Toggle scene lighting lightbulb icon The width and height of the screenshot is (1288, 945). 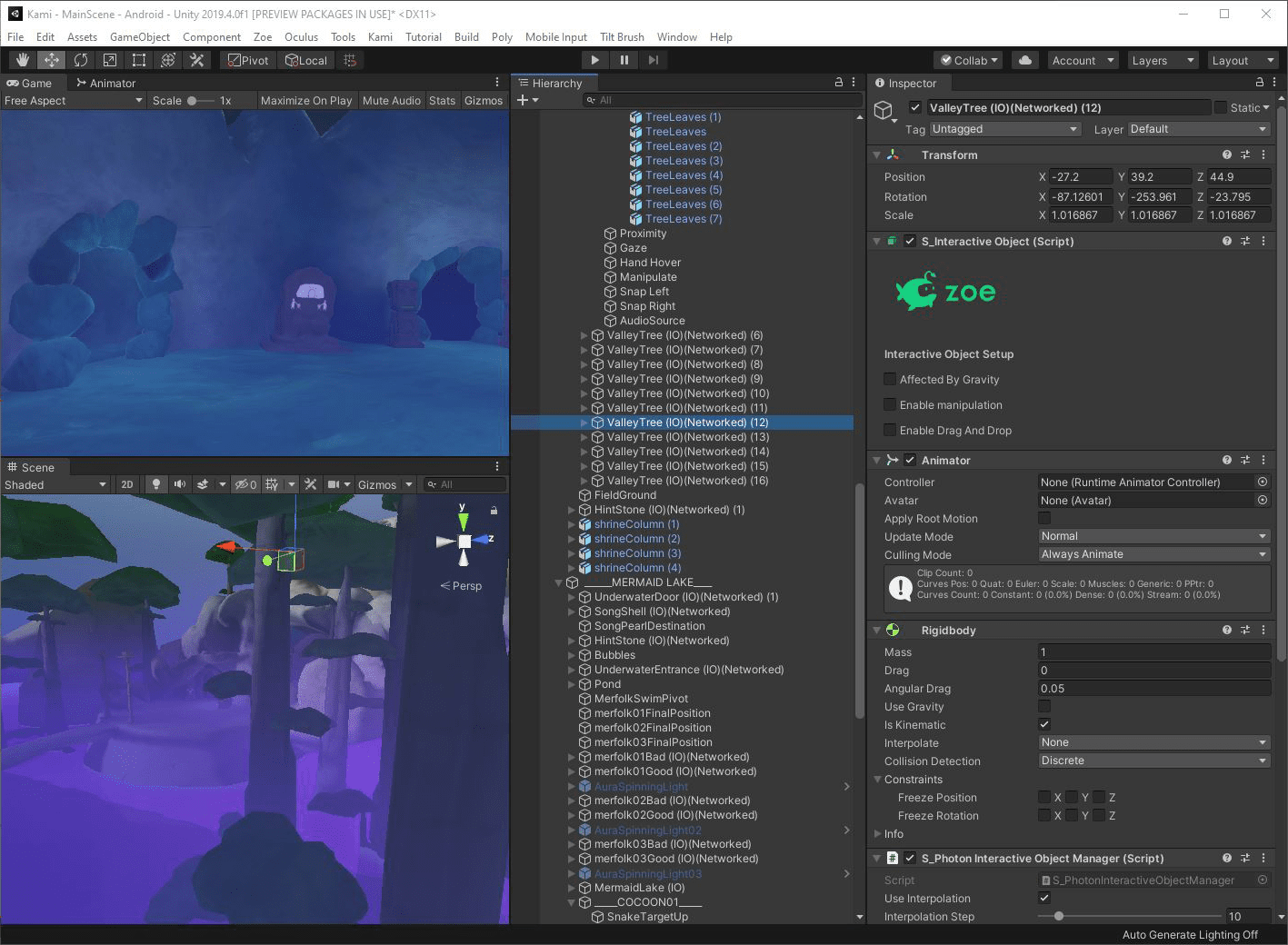click(156, 484)
